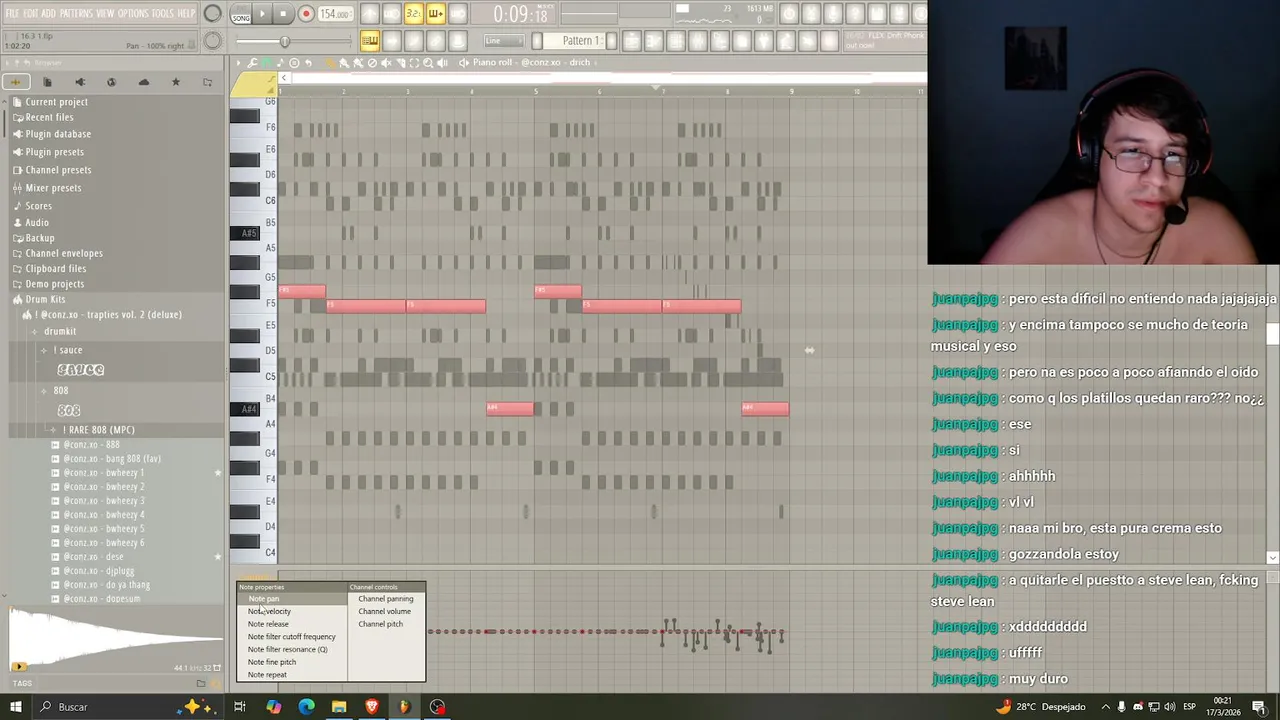Open Microsoft Edge from the taskbar
Image resolution: width=1280 pixels, height=720 pixels.
[306, 707]
